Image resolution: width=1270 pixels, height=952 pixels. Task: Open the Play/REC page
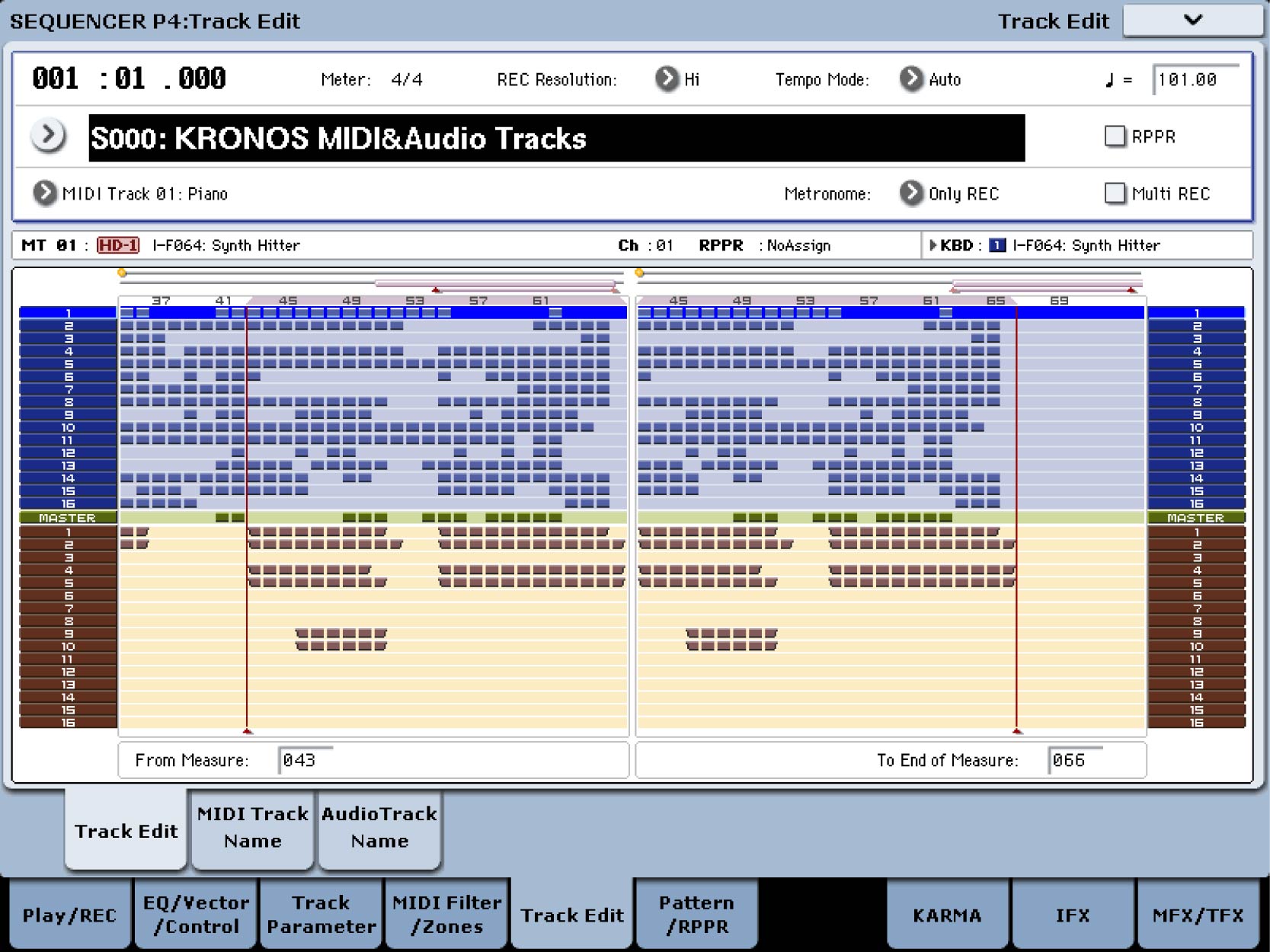tap(69, 915)
